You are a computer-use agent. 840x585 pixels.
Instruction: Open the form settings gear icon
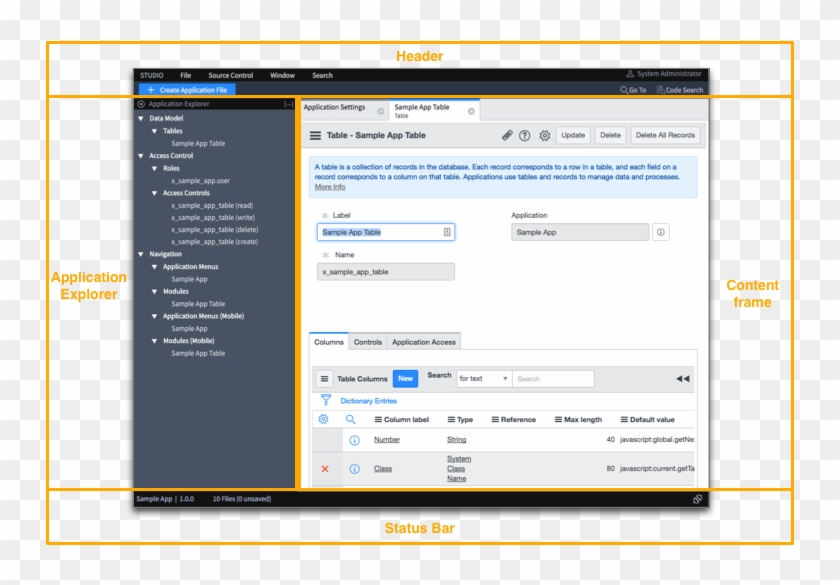544,136
